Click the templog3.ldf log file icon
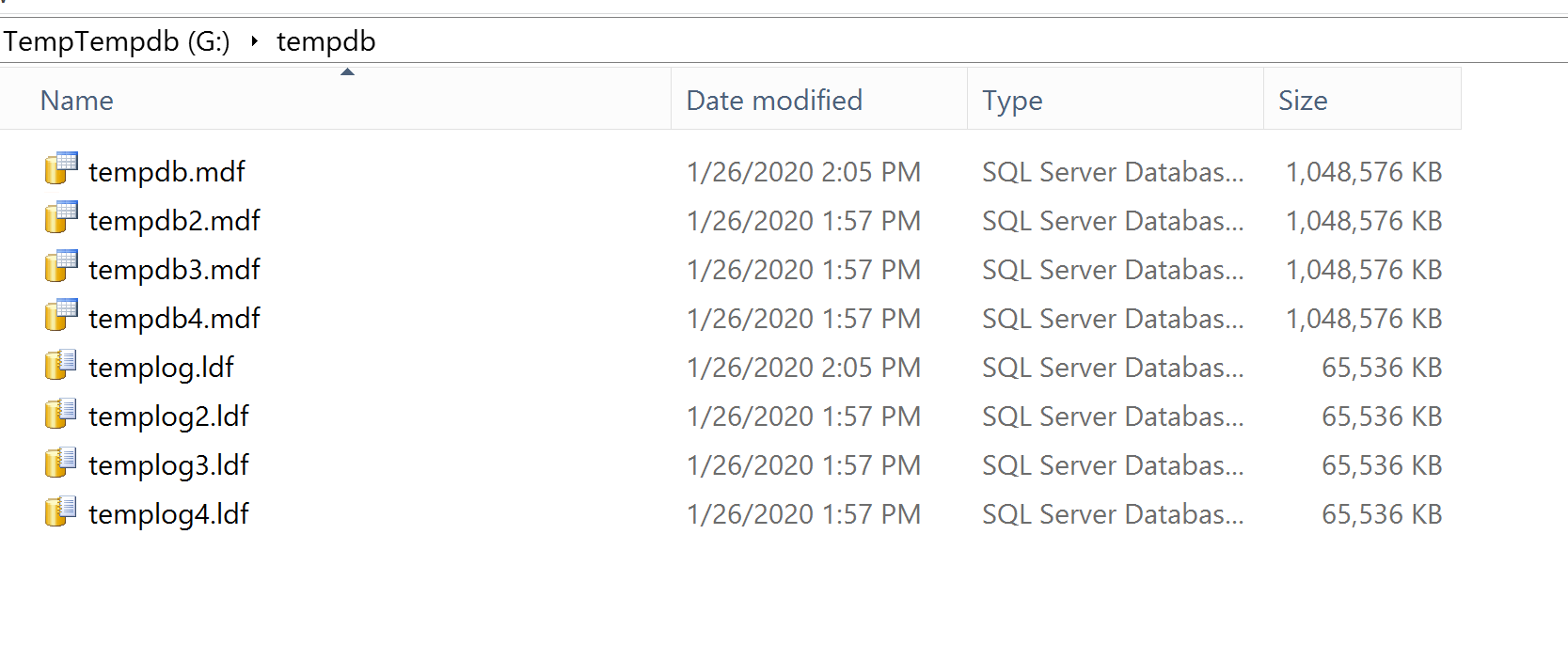This screenshot has height=660, width=1568. click(x=61, y=463)
